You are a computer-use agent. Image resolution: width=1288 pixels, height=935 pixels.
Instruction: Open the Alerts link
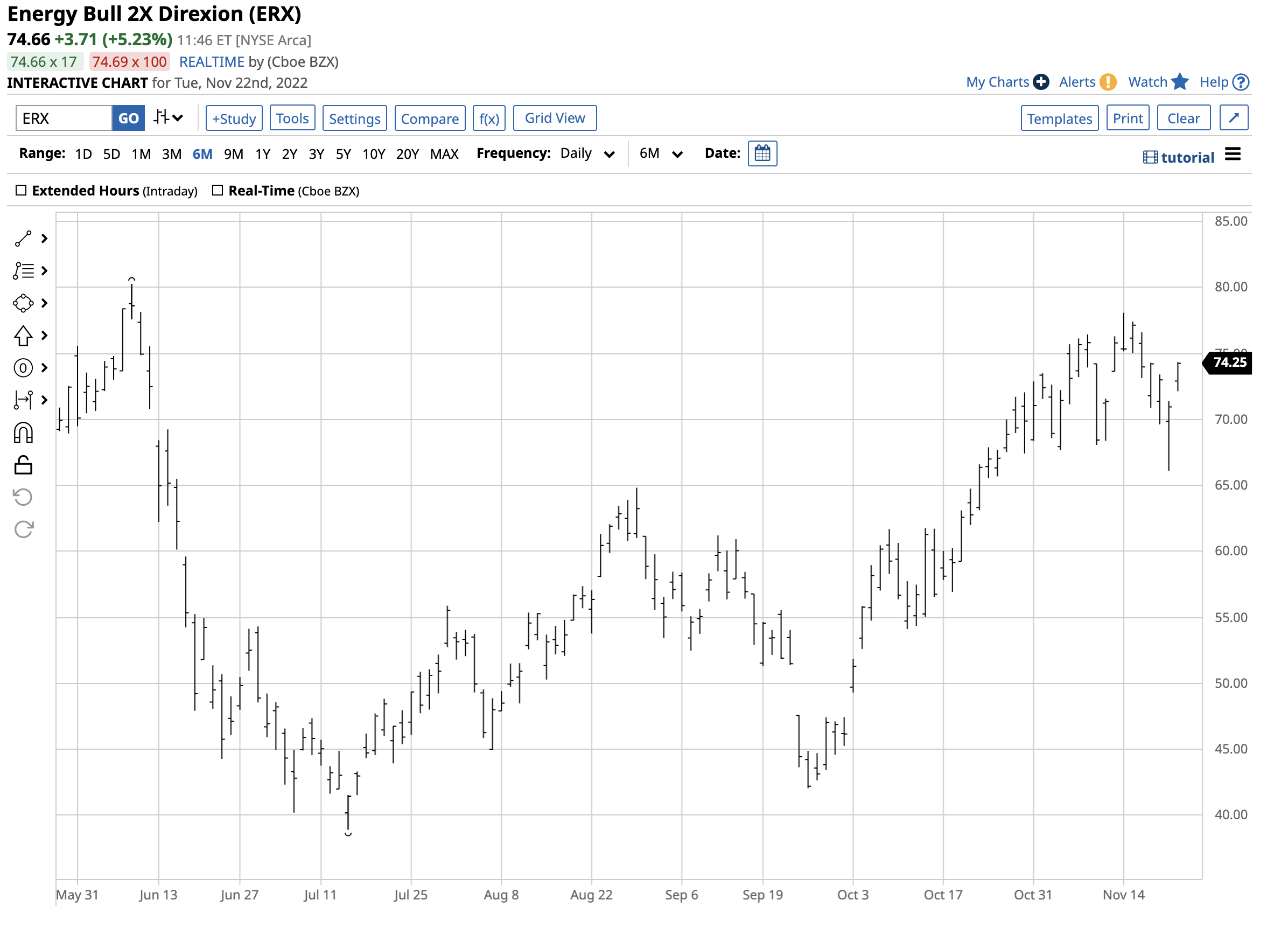[1077, 82]
